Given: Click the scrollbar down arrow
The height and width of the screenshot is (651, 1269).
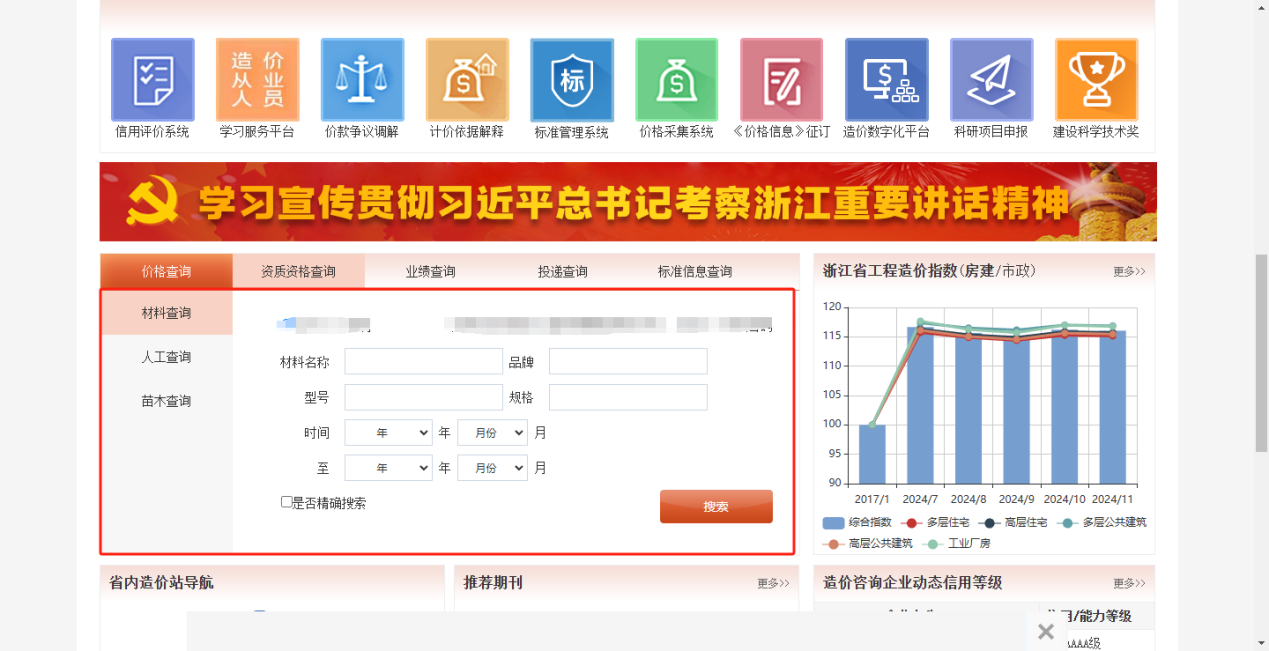Looking at the screenshot, I should 1261,642.
